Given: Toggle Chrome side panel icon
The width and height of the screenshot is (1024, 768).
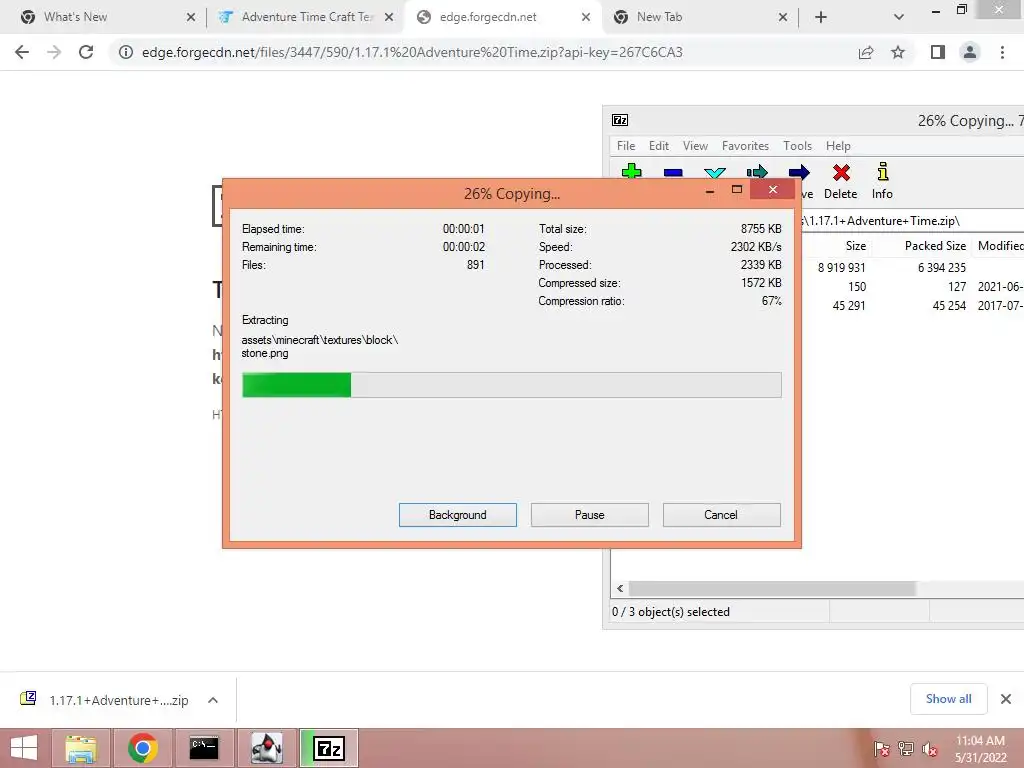Looking at the screenshot, I should 938,52.
